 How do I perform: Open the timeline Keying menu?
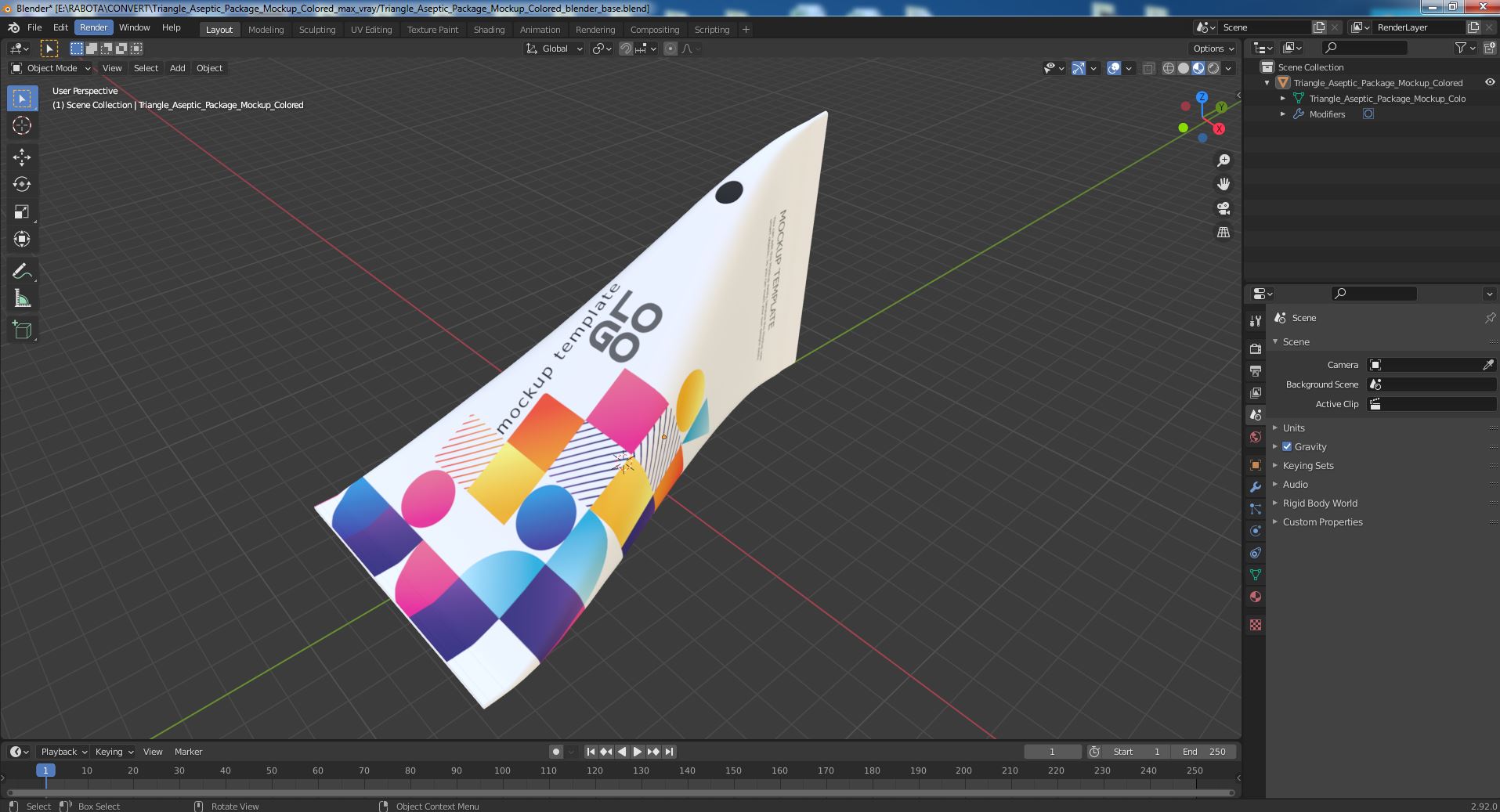click(114, 752)
